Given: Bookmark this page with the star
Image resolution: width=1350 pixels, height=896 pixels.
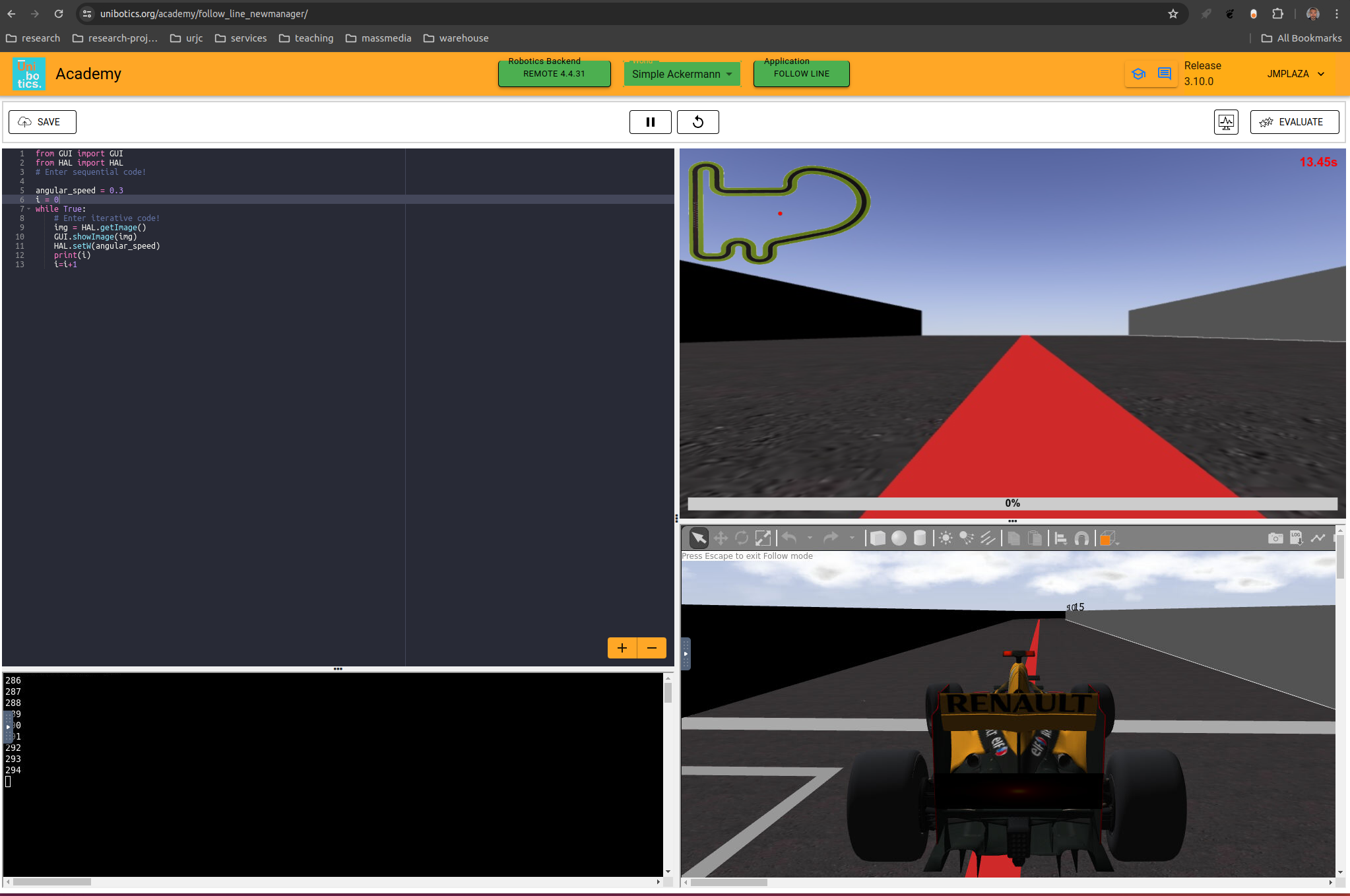Looking at the screenshot, I should click(x=1173, y=14).
